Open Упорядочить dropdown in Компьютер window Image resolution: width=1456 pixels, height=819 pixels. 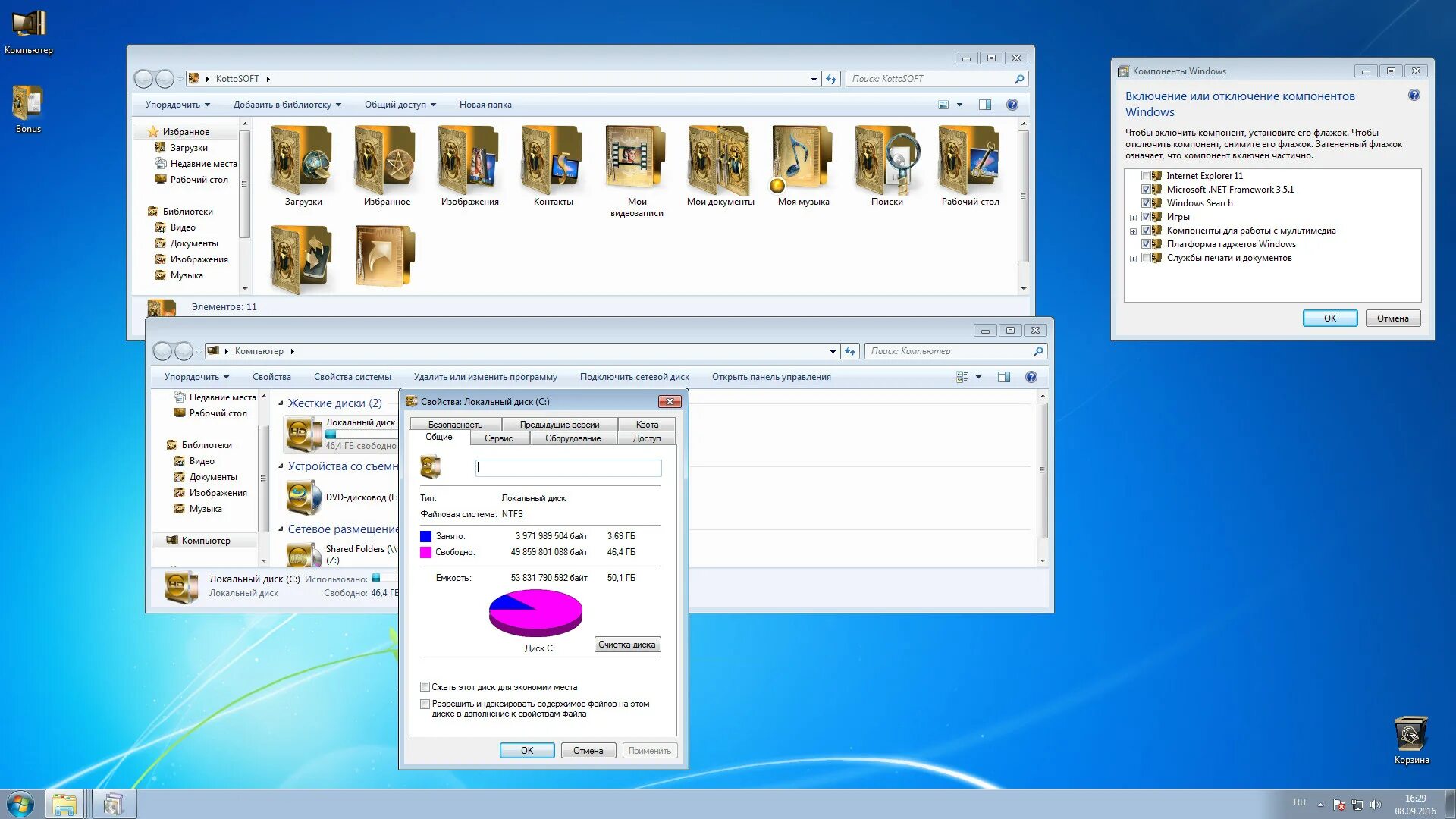click(196, 377)
